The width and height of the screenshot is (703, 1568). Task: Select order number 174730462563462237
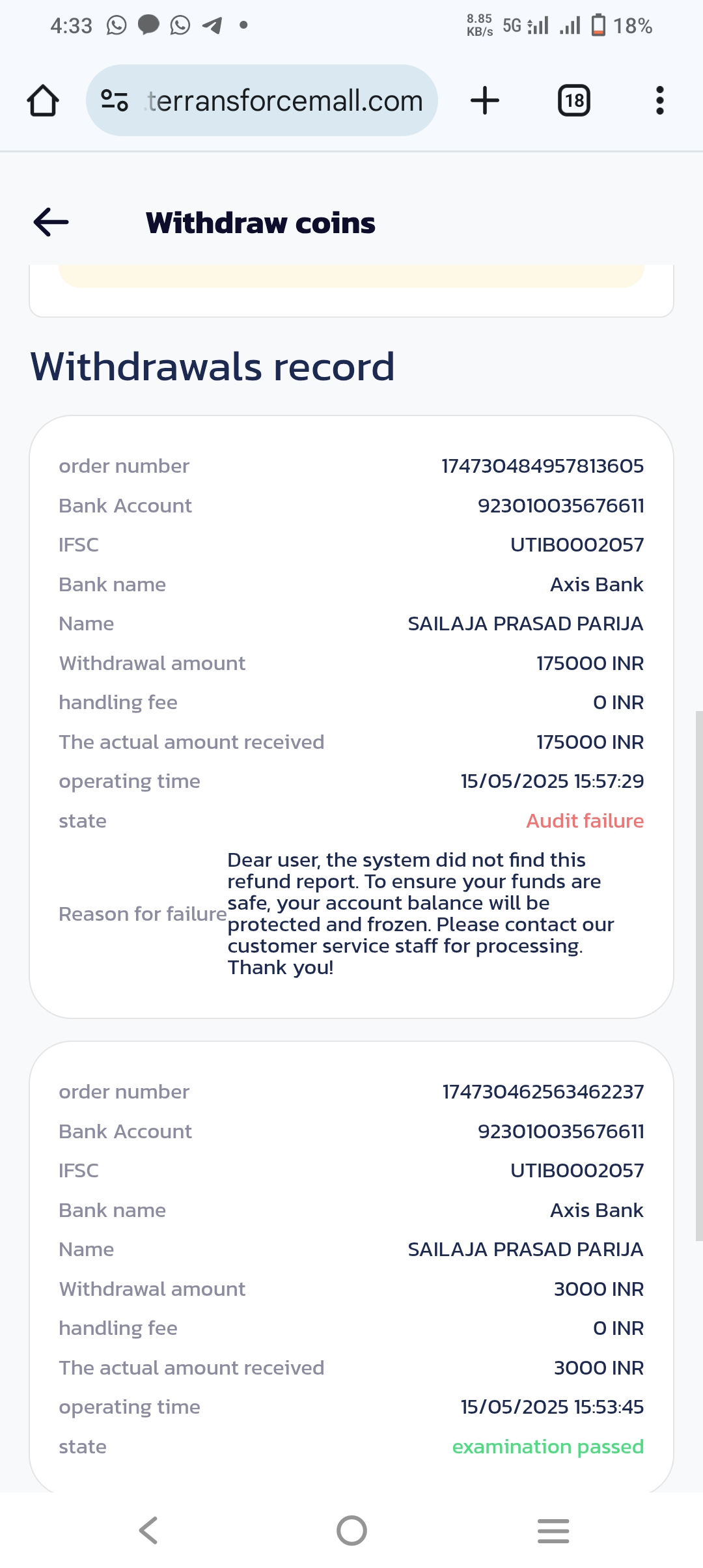[x=543, y=1092]
